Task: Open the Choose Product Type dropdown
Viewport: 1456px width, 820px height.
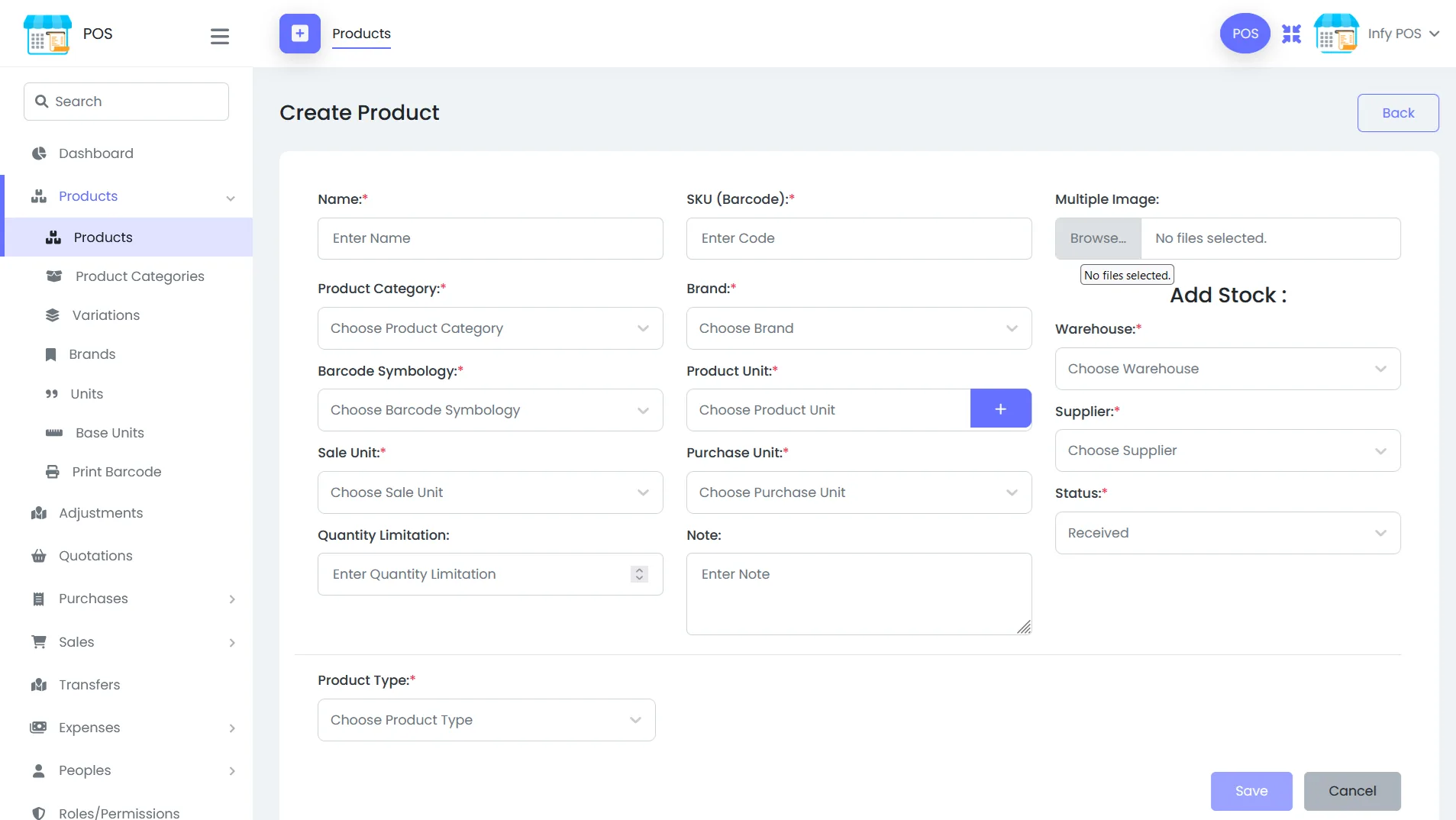Action: click(486, 720)
